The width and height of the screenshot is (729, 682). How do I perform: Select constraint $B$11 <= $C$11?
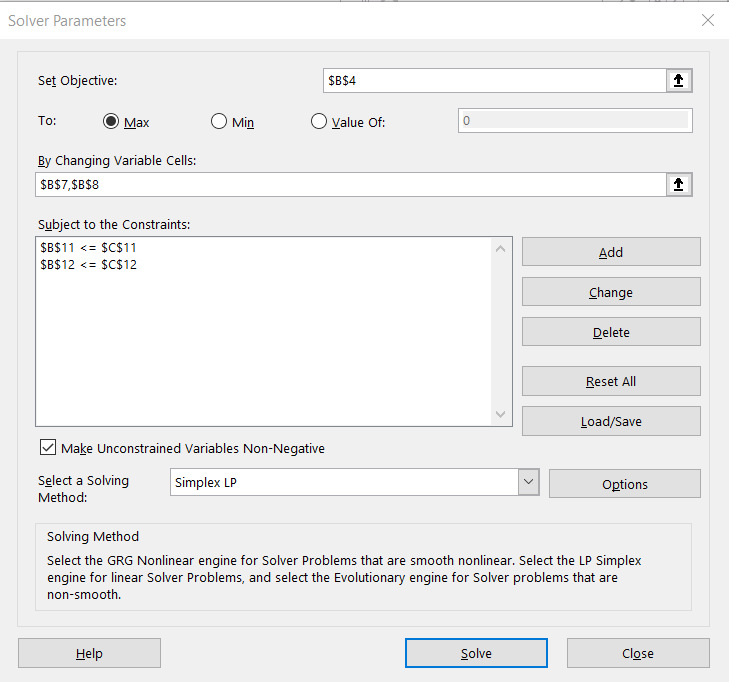point(88,248)
